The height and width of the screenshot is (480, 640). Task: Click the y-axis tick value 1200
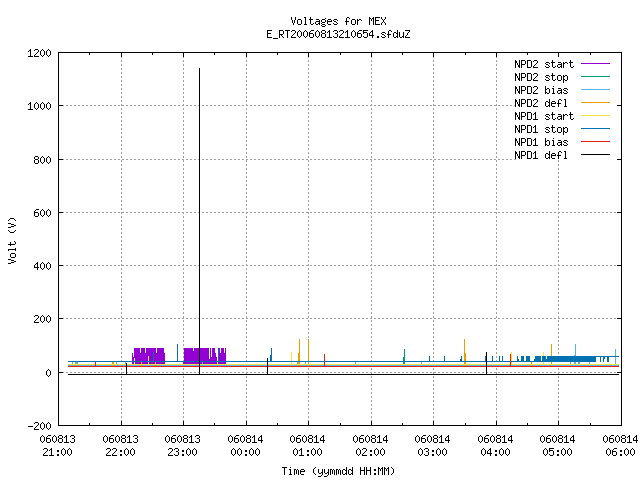(39, 53)
